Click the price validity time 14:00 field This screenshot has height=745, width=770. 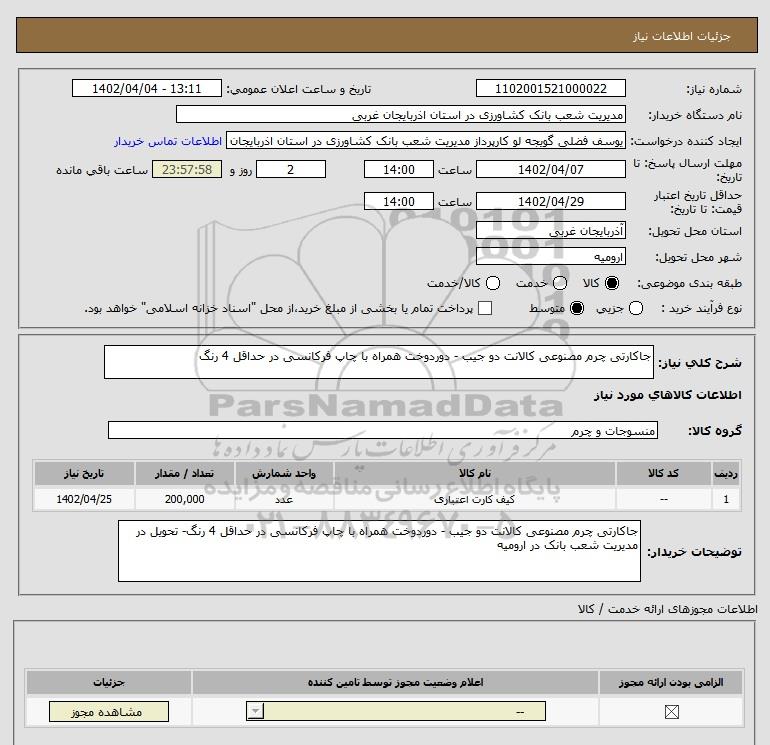pyautogui.click(x=399, y=201)
